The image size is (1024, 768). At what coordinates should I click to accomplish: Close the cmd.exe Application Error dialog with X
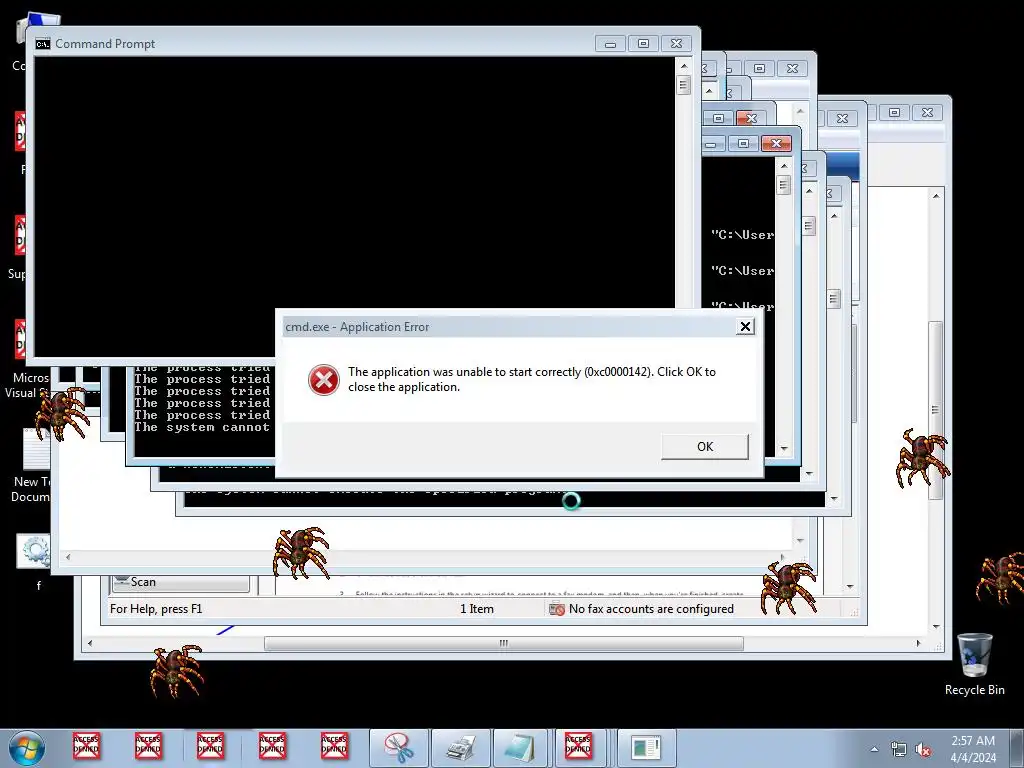745,327
